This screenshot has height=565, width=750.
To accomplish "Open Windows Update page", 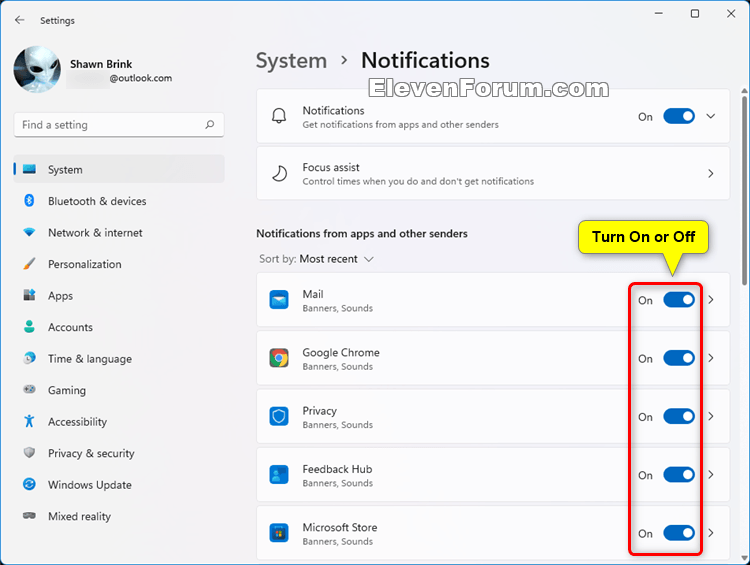I will click(119, 485).
